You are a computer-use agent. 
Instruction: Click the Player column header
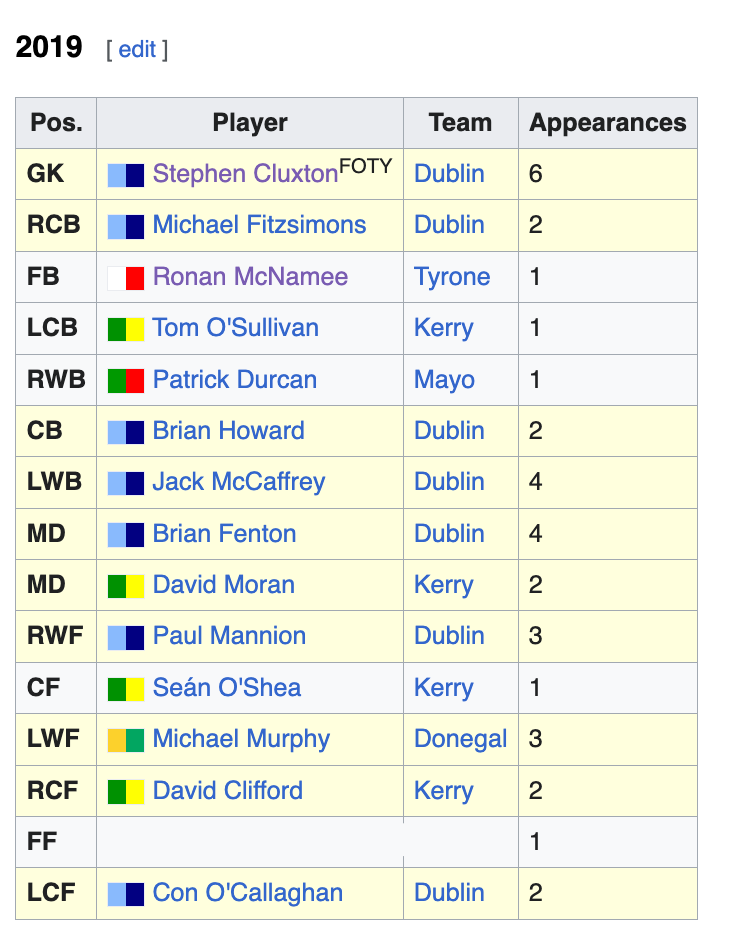click(250, 123)
